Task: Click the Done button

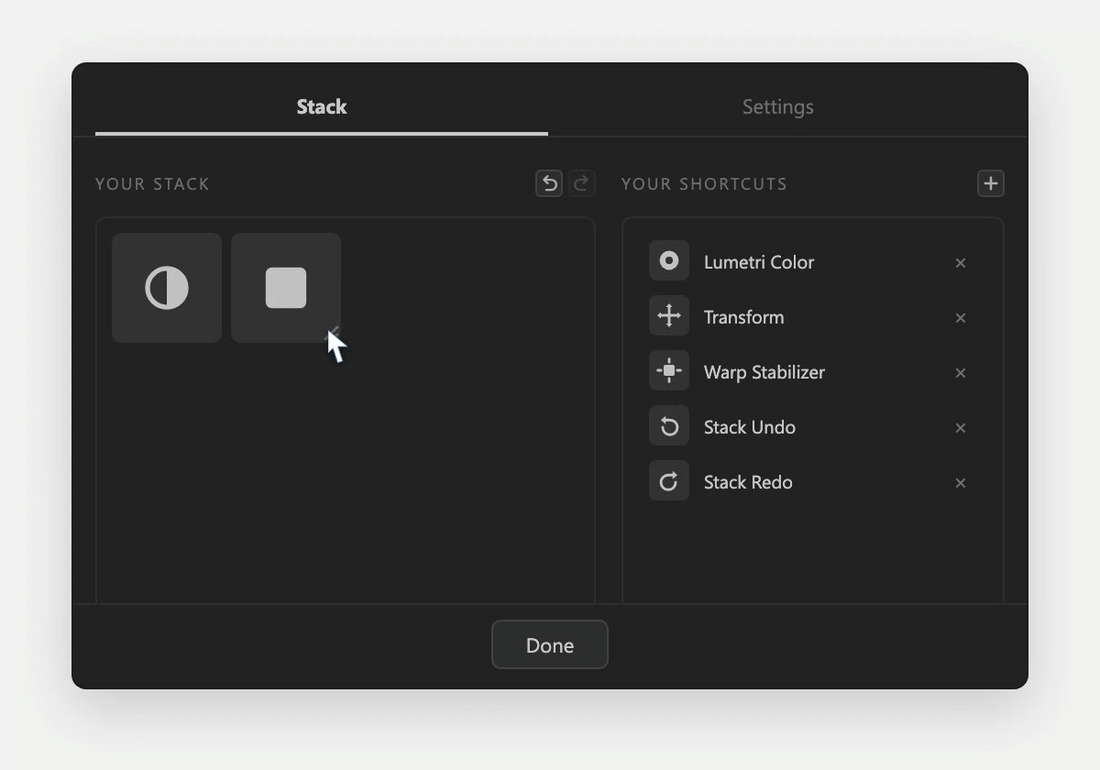Action: click(550, 644)
